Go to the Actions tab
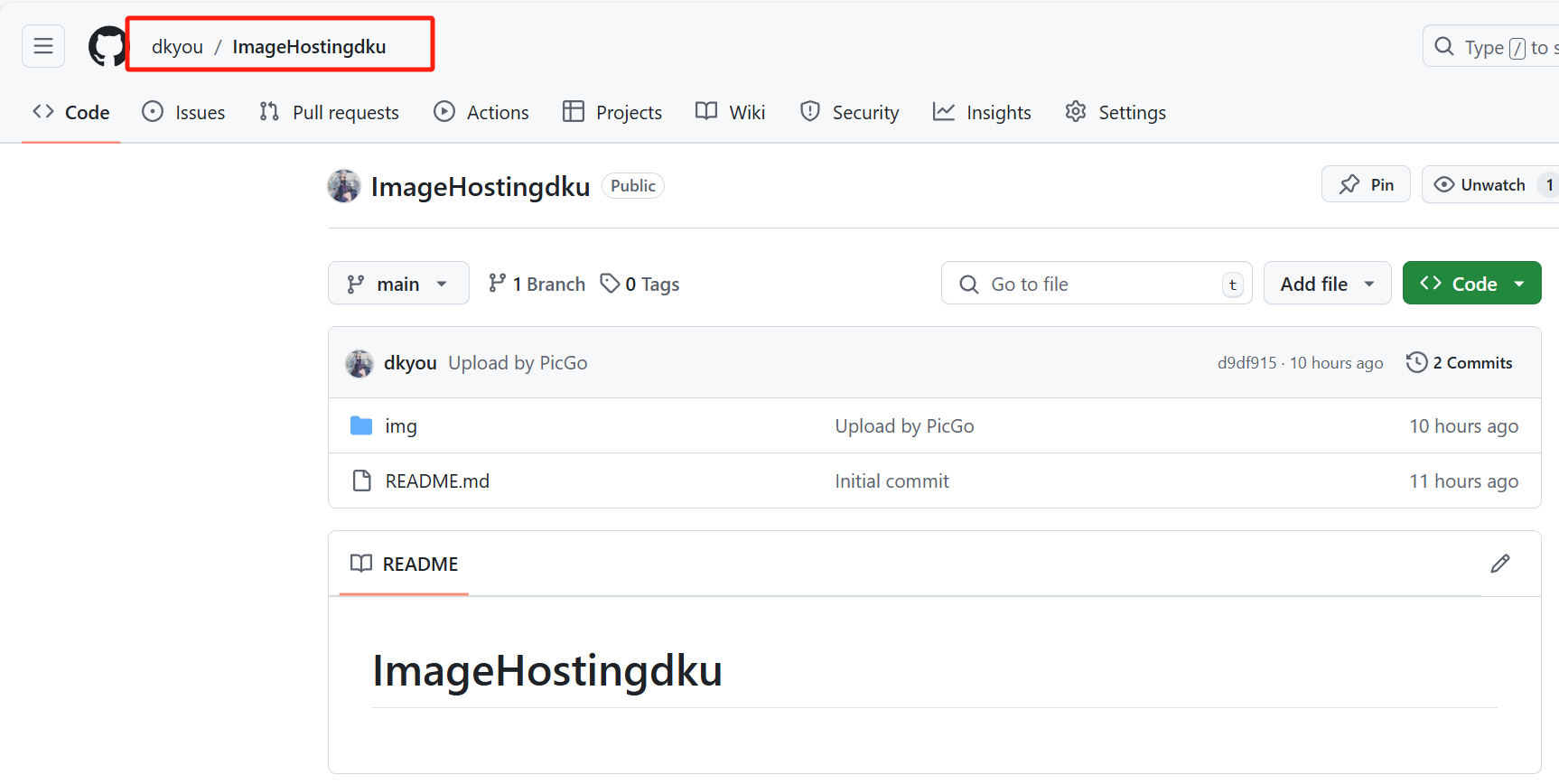This screenshot has width=1559, height=784. [481, 112]
